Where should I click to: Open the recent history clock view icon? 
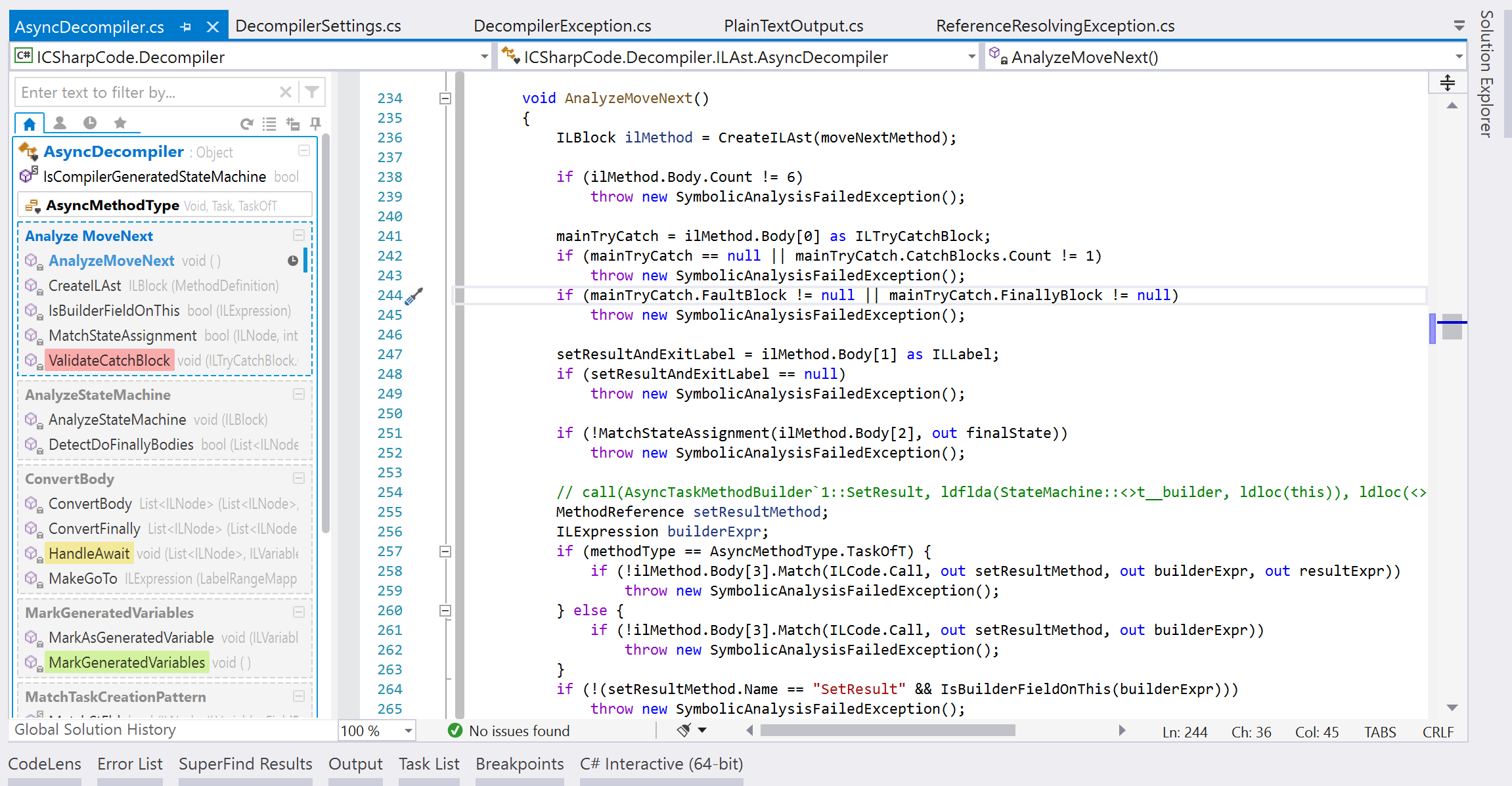(90, 123)
